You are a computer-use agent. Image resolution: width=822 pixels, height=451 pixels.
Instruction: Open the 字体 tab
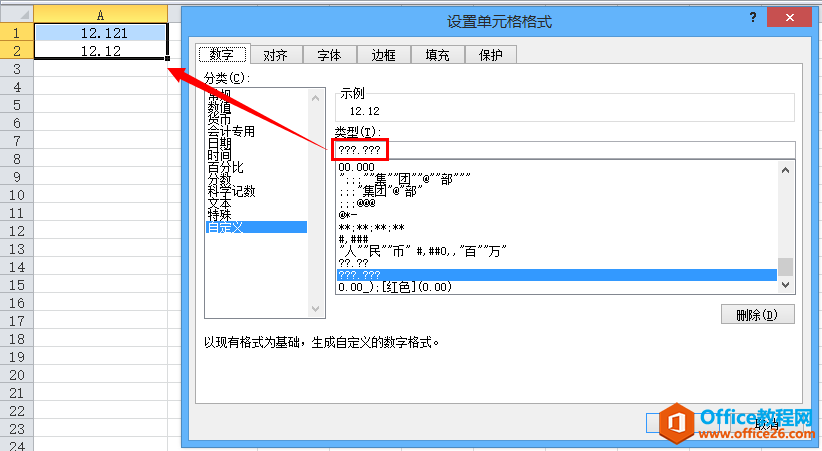[330, 55]
